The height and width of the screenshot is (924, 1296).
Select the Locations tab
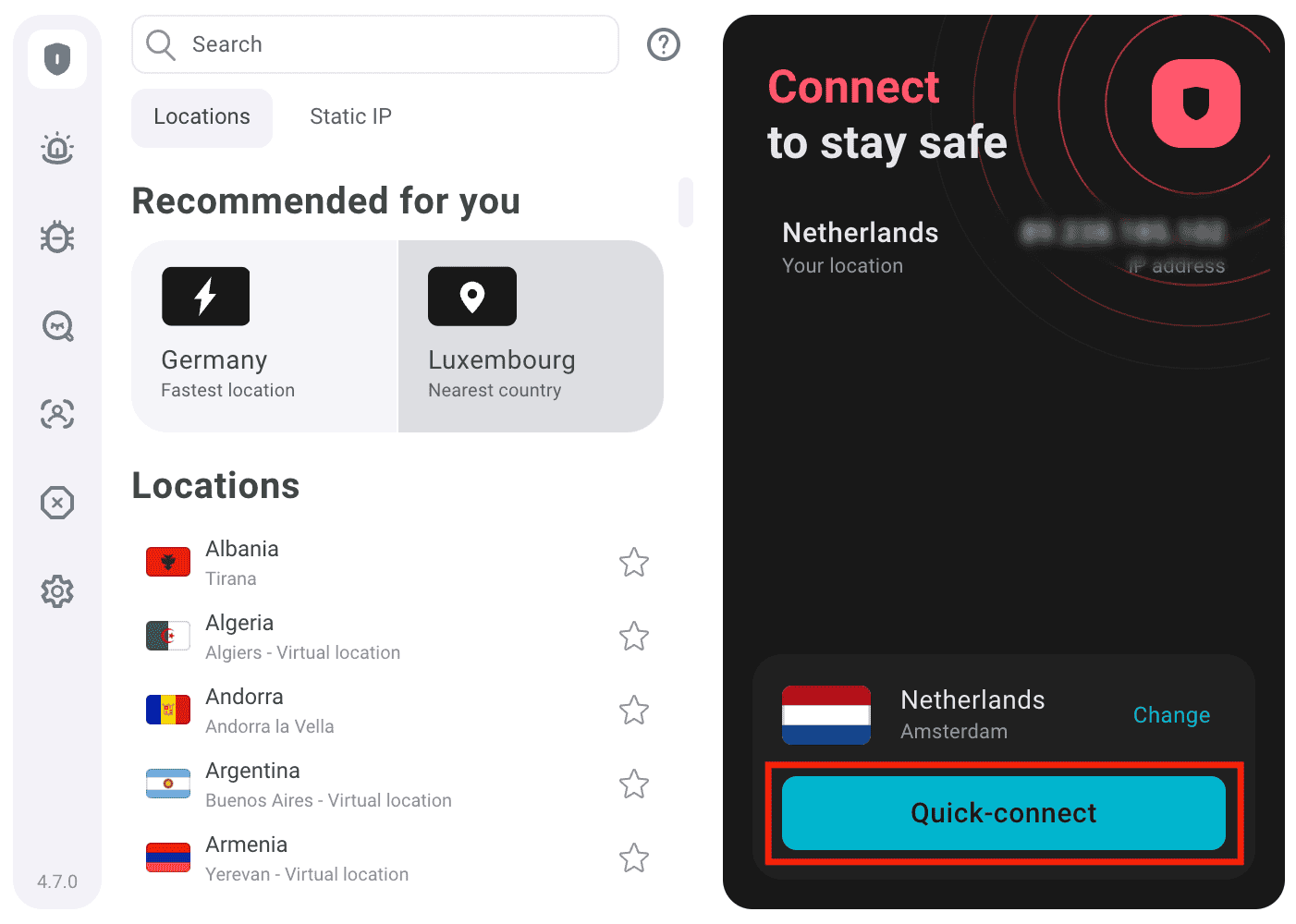[202, 117]
